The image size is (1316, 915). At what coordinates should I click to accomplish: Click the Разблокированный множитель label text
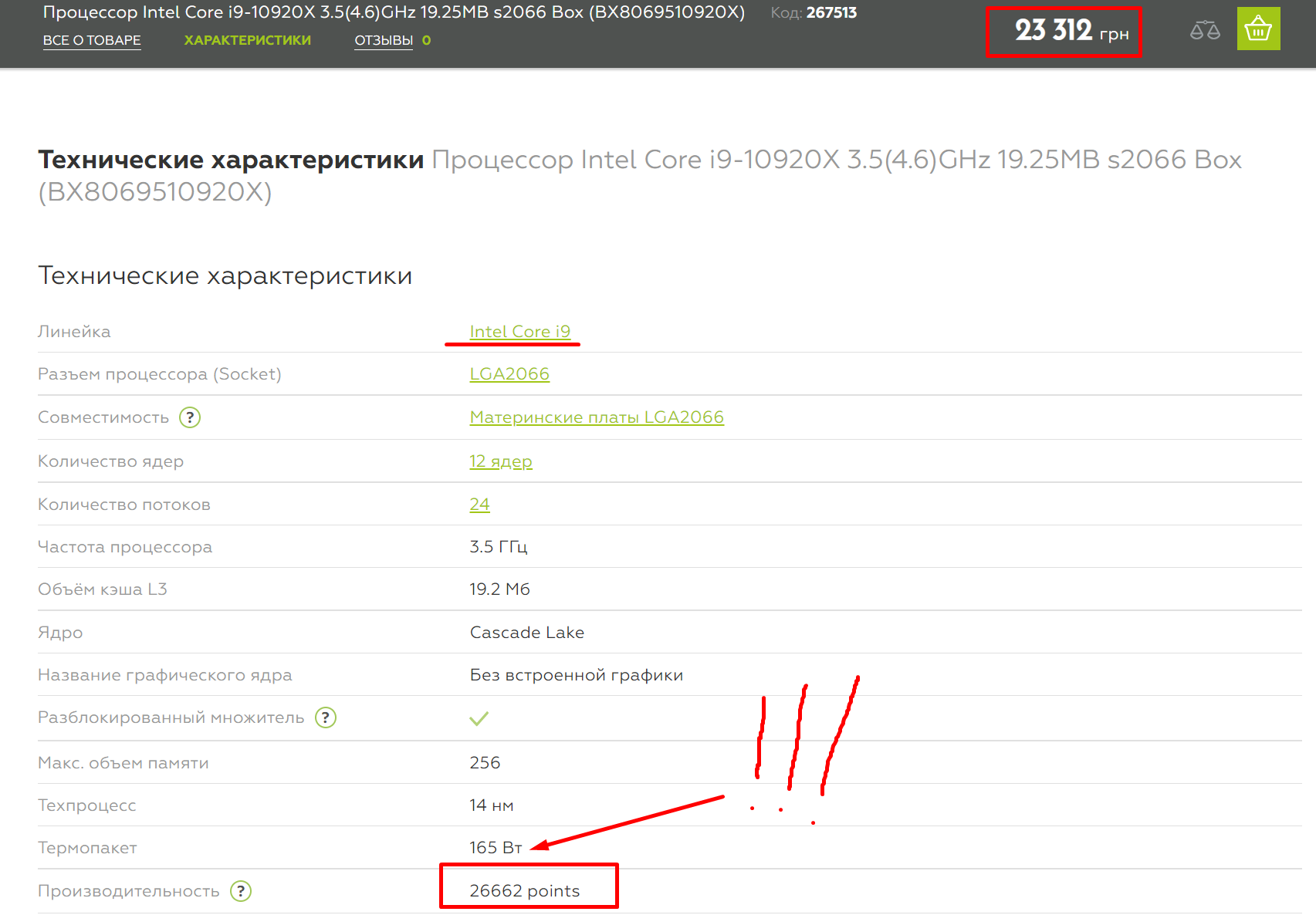coord(171,717)
